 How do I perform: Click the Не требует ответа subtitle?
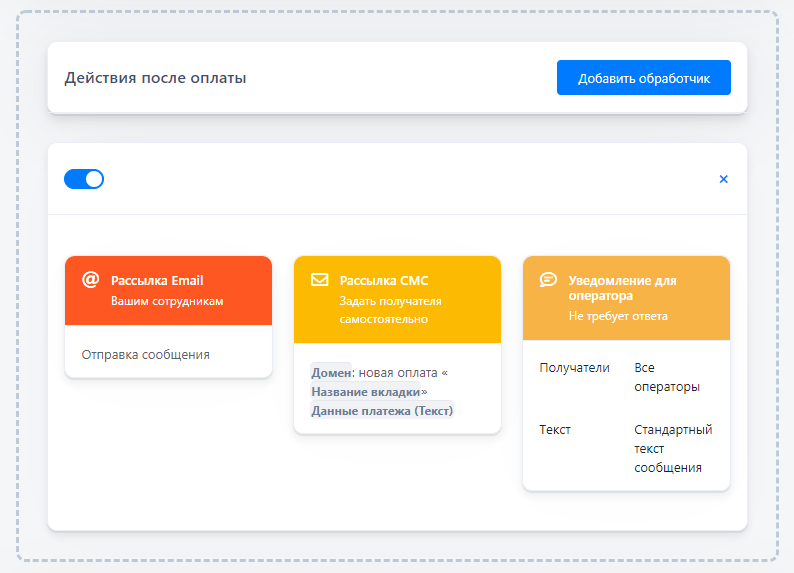pos(618,316)
